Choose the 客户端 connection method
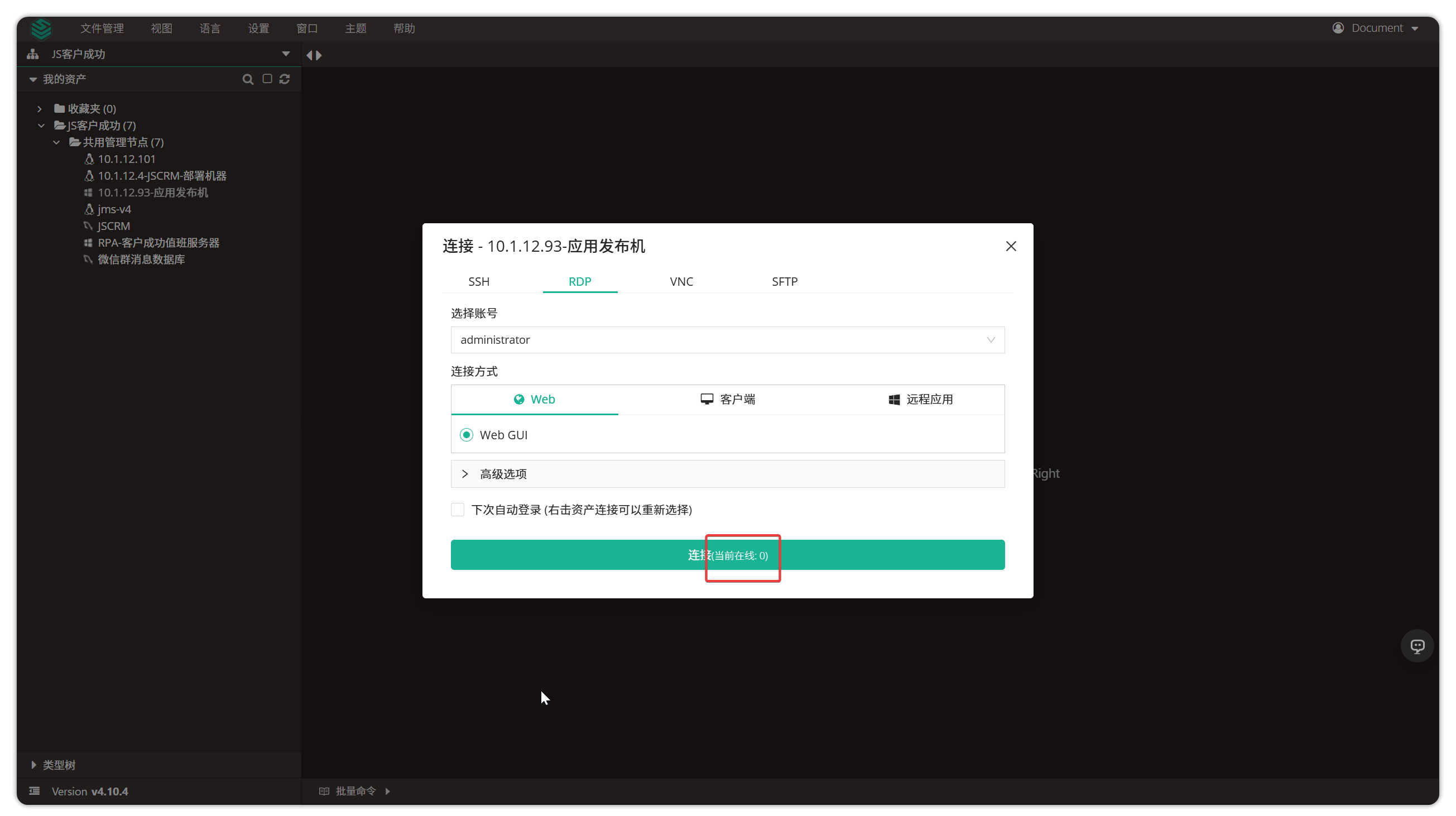The height and width of the screenshot is (816, 1456). coord(727,400)
